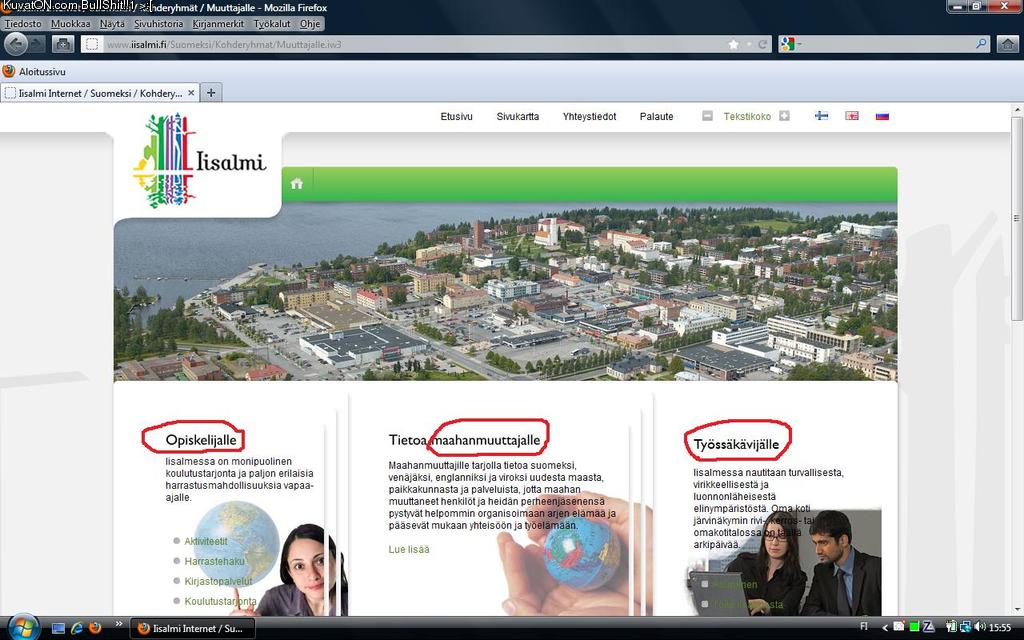
Task: Click the address bar URL field
Action: click(400, 44)
